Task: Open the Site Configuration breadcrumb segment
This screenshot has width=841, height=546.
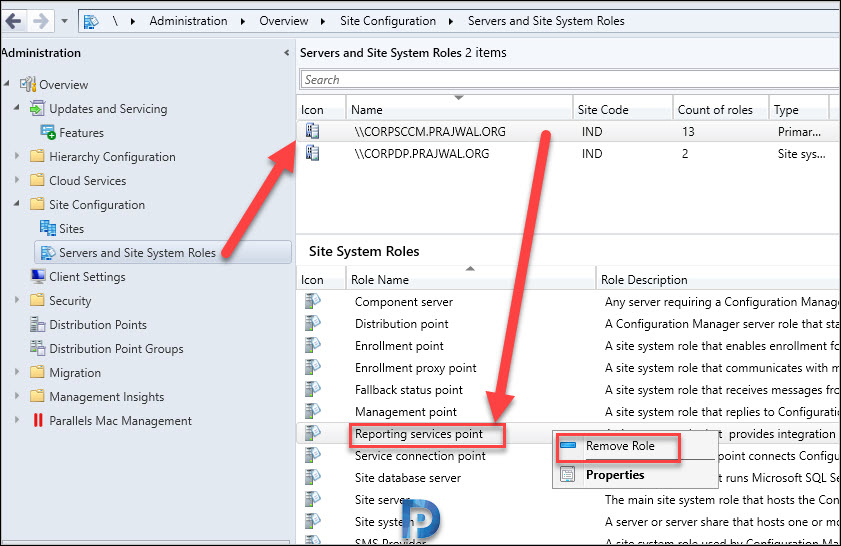Action: point(388,21)
